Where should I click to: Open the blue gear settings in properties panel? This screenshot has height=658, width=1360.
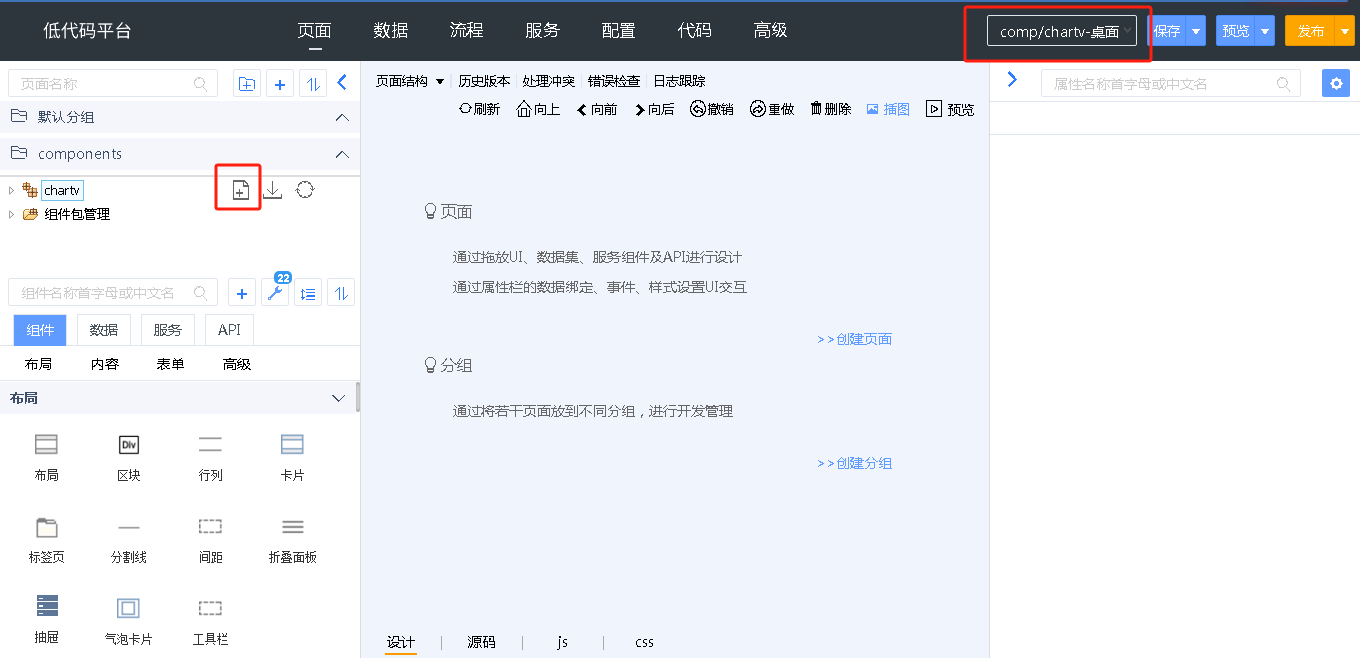1335,83
